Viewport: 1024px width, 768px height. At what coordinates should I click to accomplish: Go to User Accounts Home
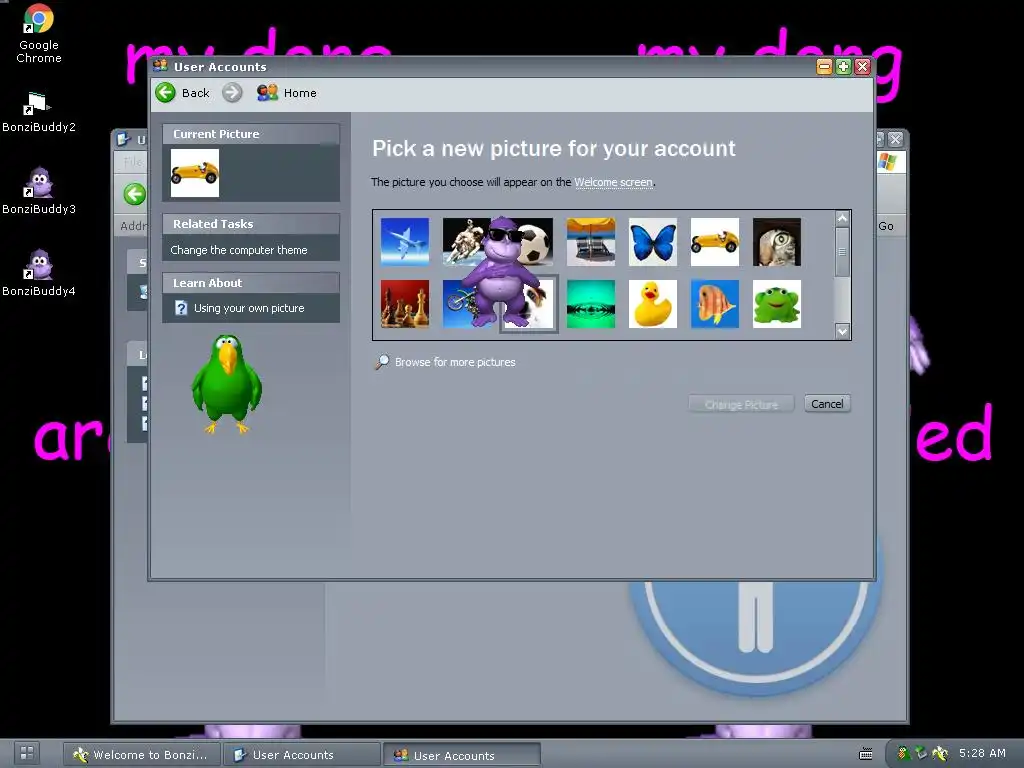pyautogui.click(x=287, y=93)
